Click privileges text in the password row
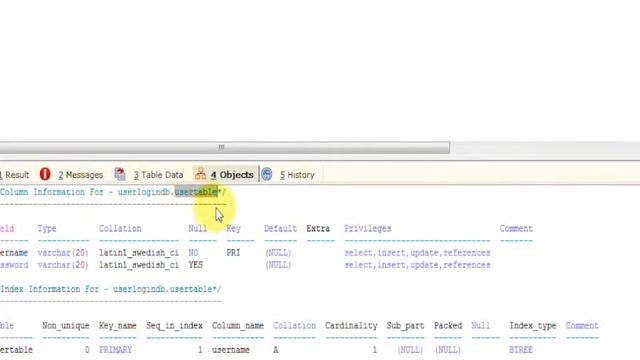 417,265
